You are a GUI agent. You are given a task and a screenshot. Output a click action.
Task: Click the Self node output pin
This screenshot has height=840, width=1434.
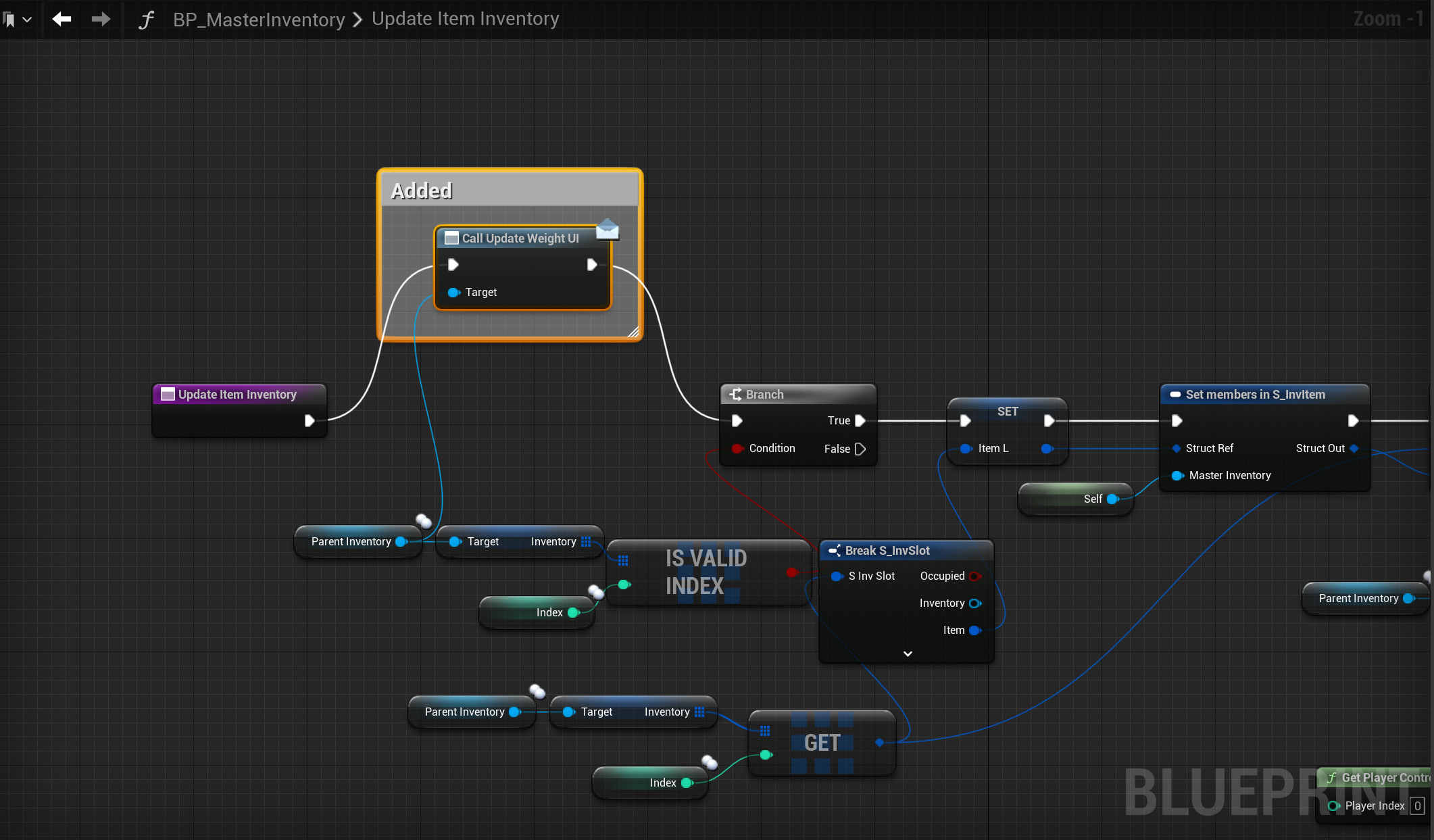coord(1112,499)
